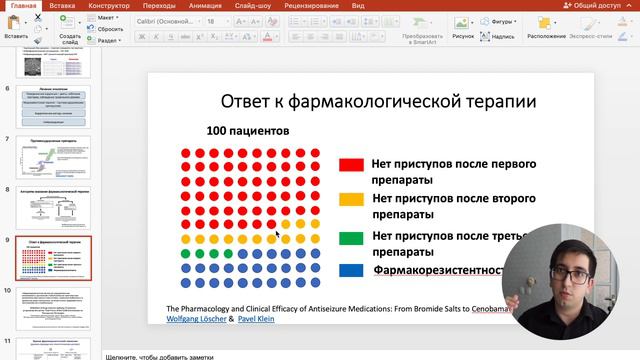Click the Format Painter brush icon
This screenshot has height=360, width=640.
[38, 40]
